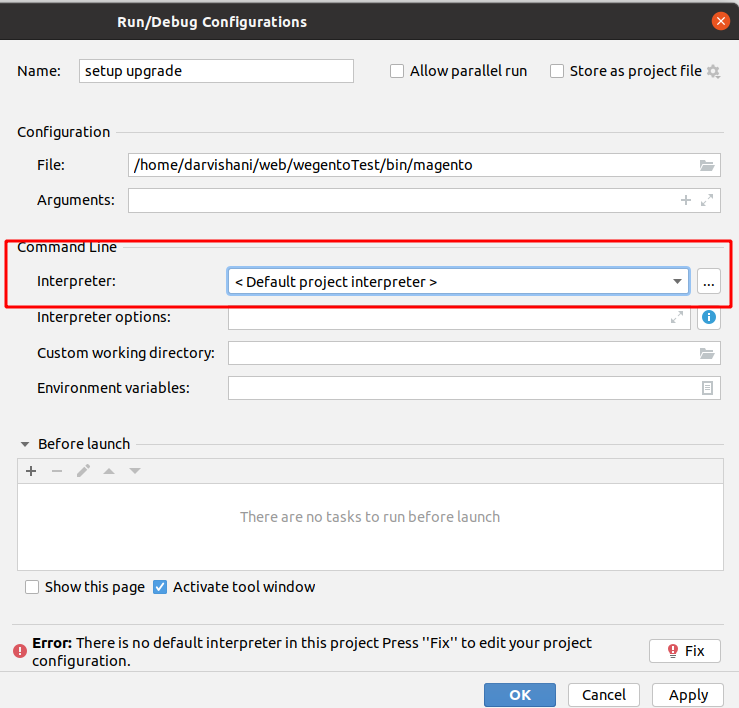
Task: Collapse the Before launch section
Action: click(25, 444)
